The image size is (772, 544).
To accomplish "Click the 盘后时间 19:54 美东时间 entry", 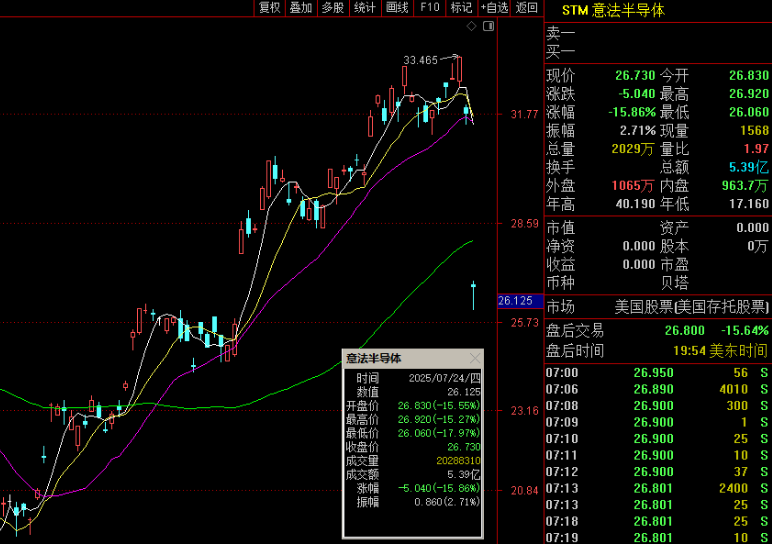I will pos(657,351).
